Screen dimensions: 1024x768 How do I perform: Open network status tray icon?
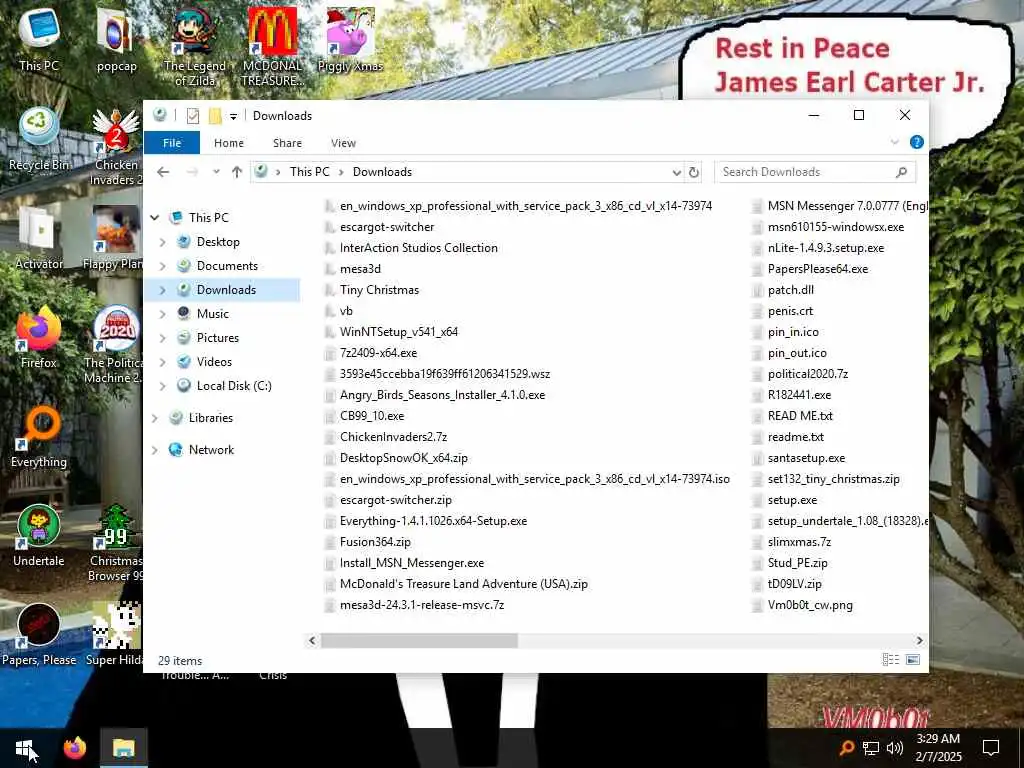(871, 748)
